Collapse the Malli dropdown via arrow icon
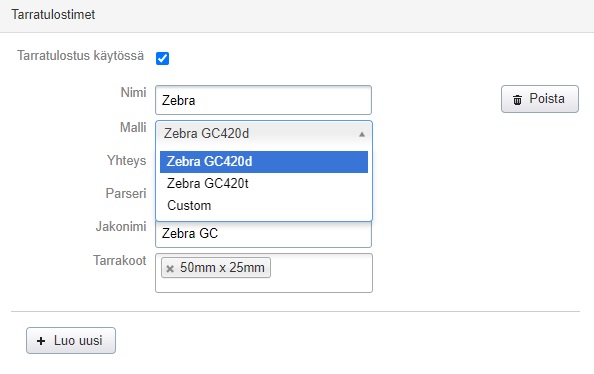This screenshot has height=374, width=594. [x=362, y=134]
